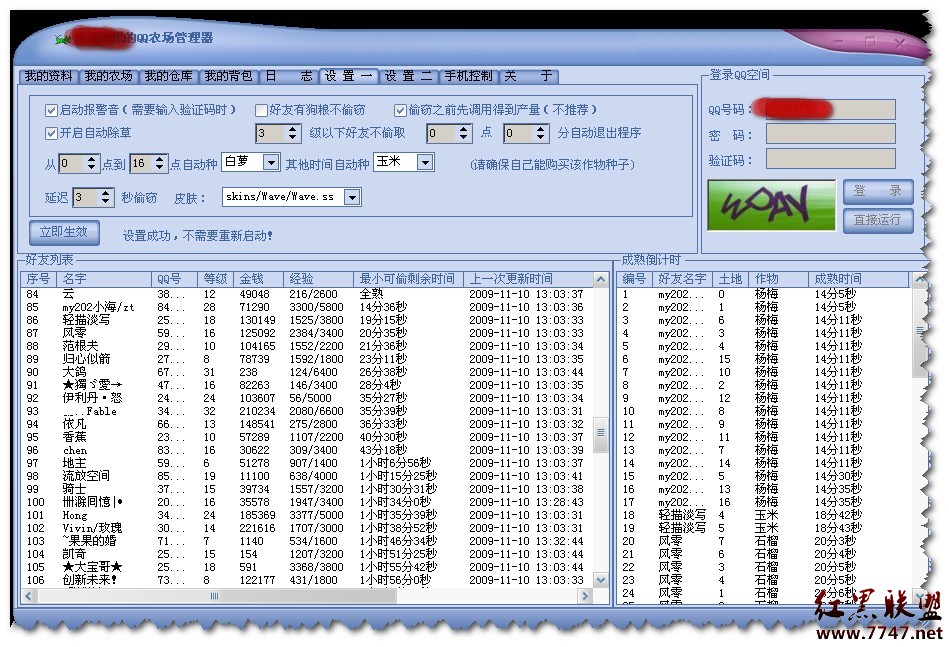Click the green captcha image
Viewport: 949px width, 647px height.
tap(771, 205)
